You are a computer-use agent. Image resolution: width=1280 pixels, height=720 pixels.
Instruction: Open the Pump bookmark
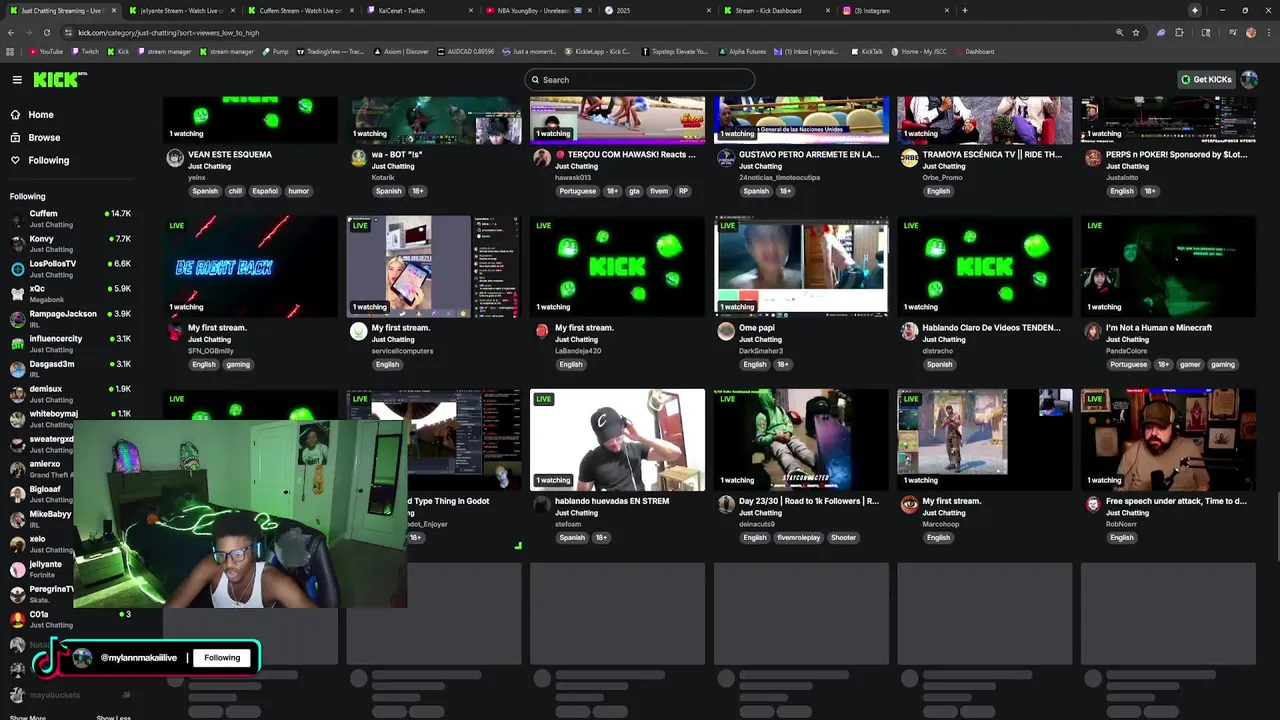(x=276, y=52)
